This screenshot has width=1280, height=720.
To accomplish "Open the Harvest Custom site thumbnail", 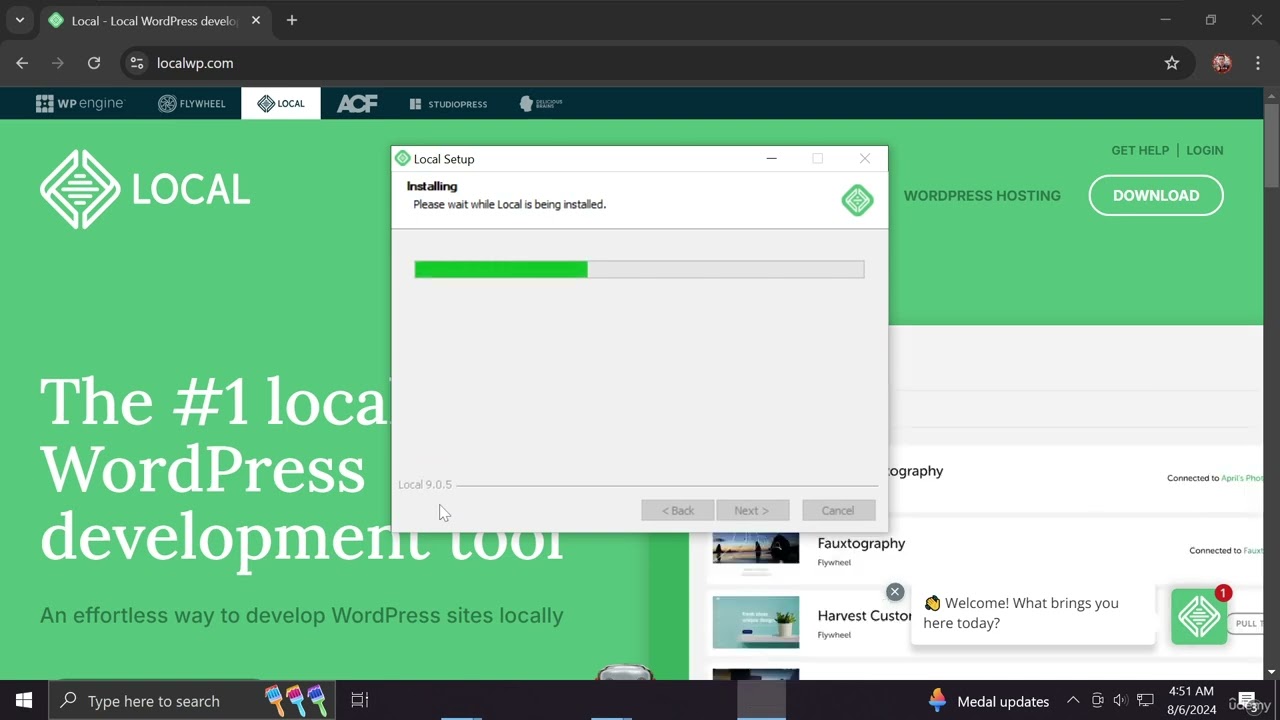I will pyautogui.click(x=756, y=622).
